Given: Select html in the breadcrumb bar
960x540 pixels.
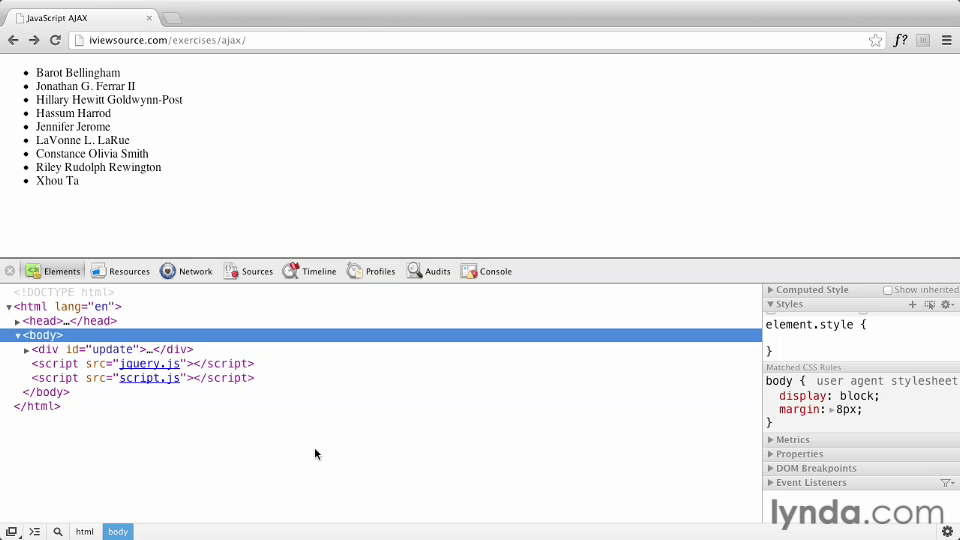Looking at the screenshot, I should coord(84,531).
